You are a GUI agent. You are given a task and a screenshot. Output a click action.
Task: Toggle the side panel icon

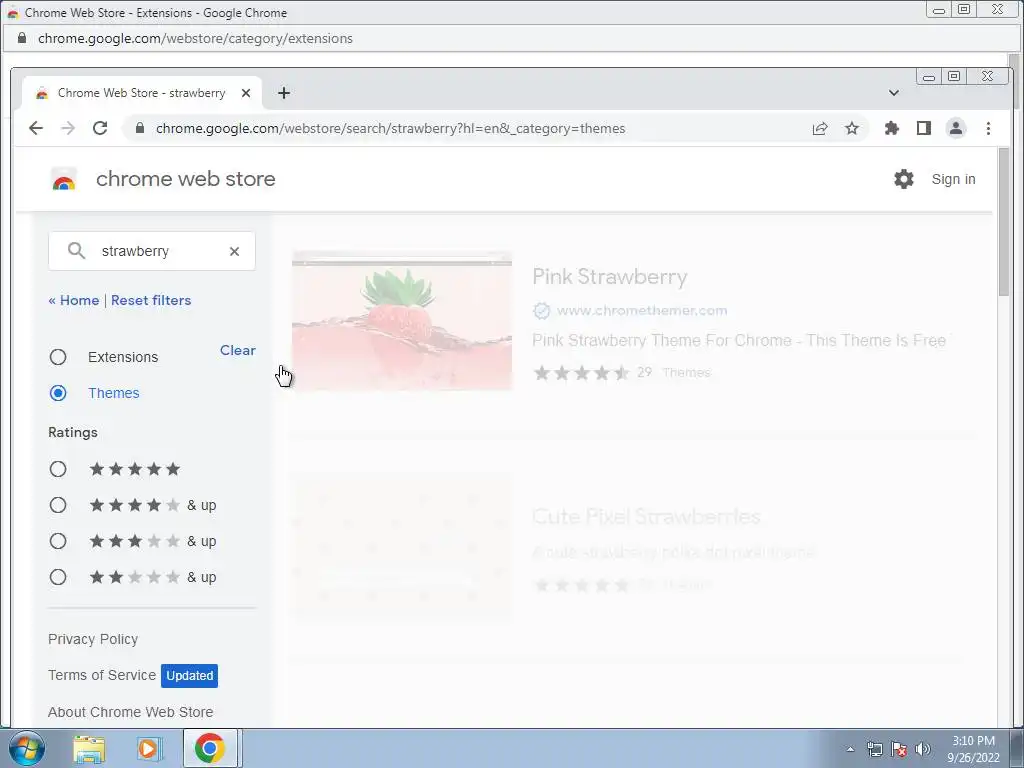pos(923,129)
